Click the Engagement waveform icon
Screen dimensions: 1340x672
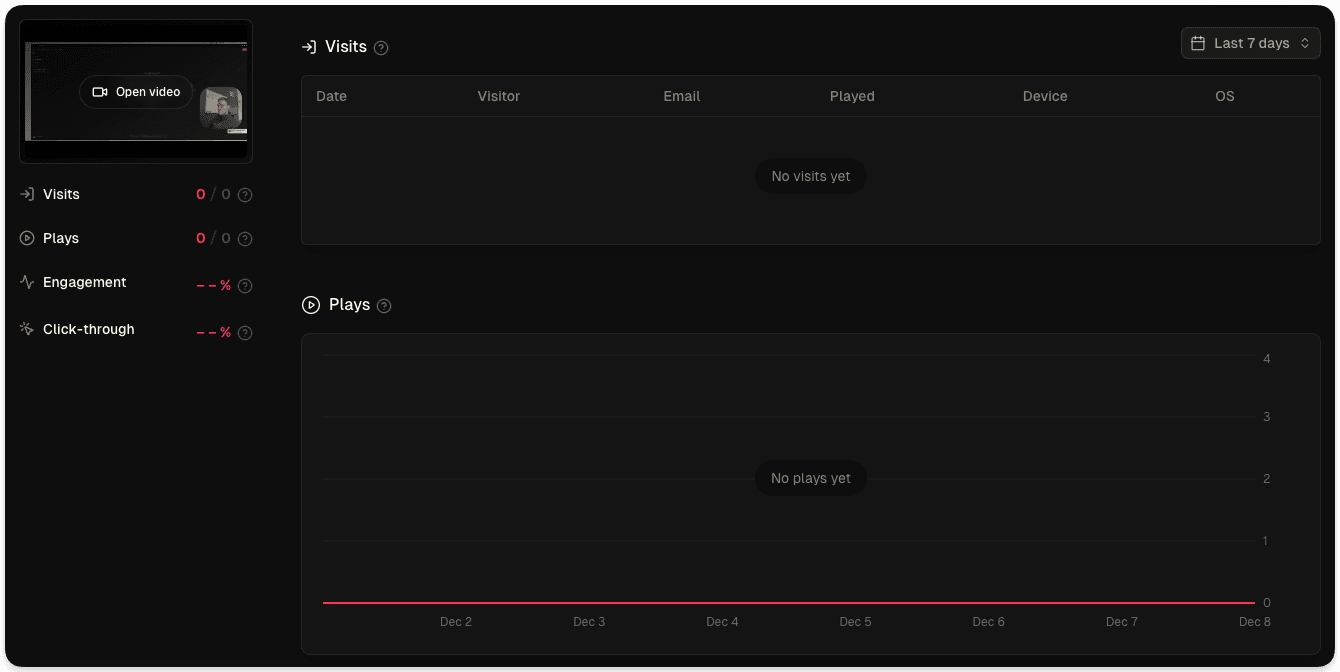coord(26,282)
